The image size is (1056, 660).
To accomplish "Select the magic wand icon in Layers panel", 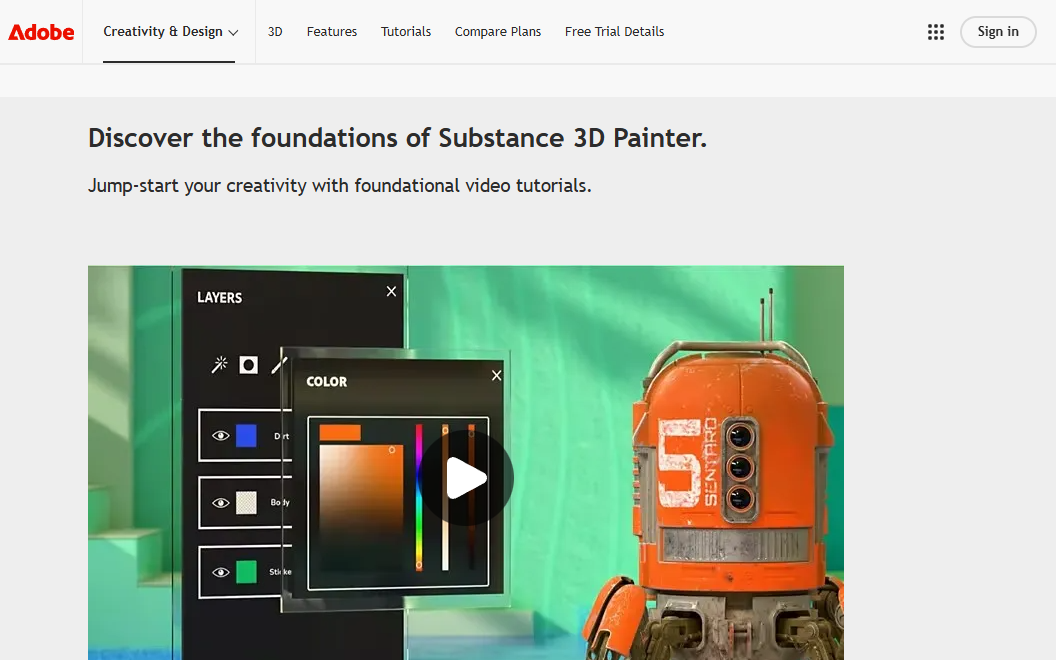I will coord(219,365).
